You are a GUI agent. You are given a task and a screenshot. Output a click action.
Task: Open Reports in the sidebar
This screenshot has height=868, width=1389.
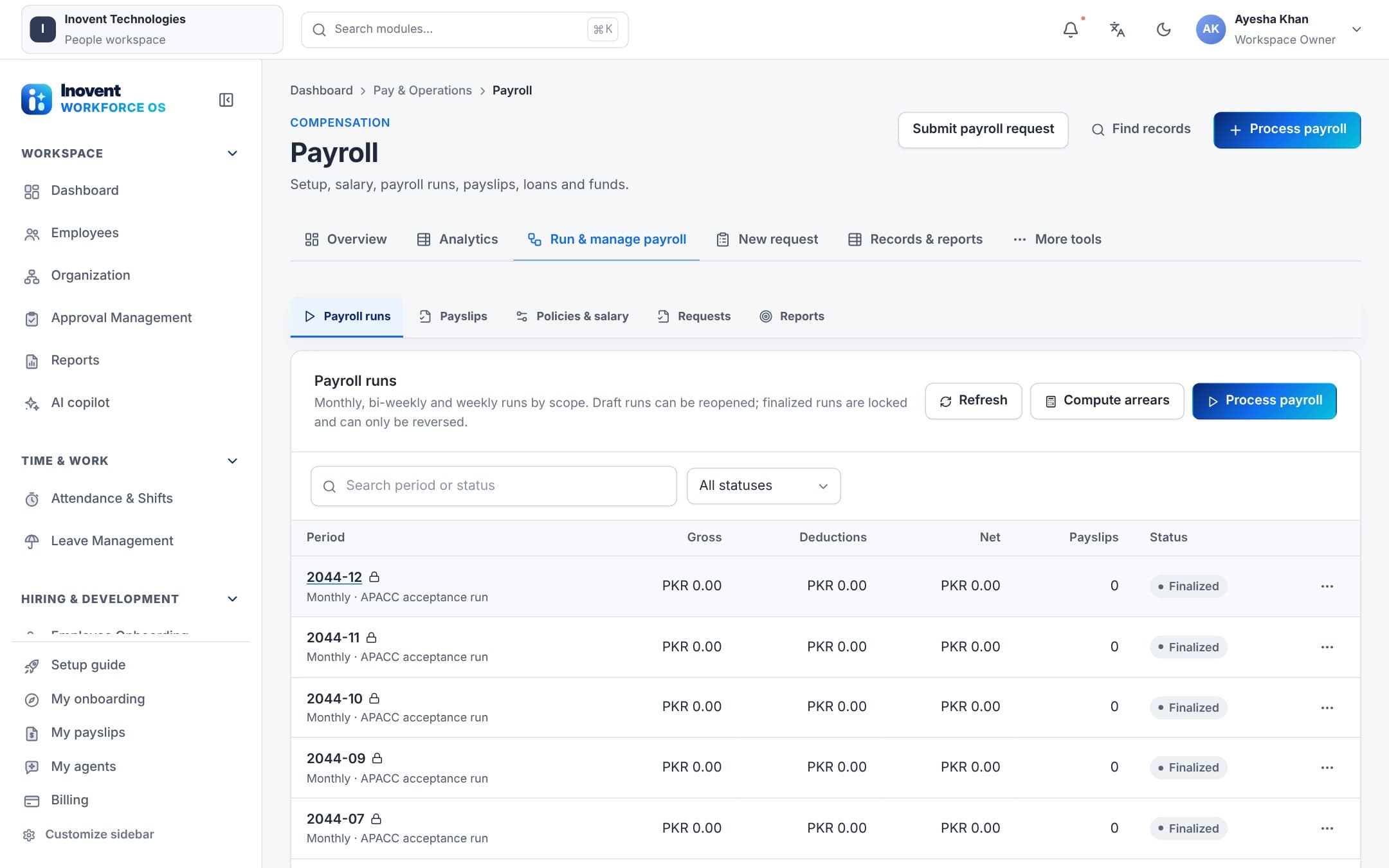click(x=131, y=361)
